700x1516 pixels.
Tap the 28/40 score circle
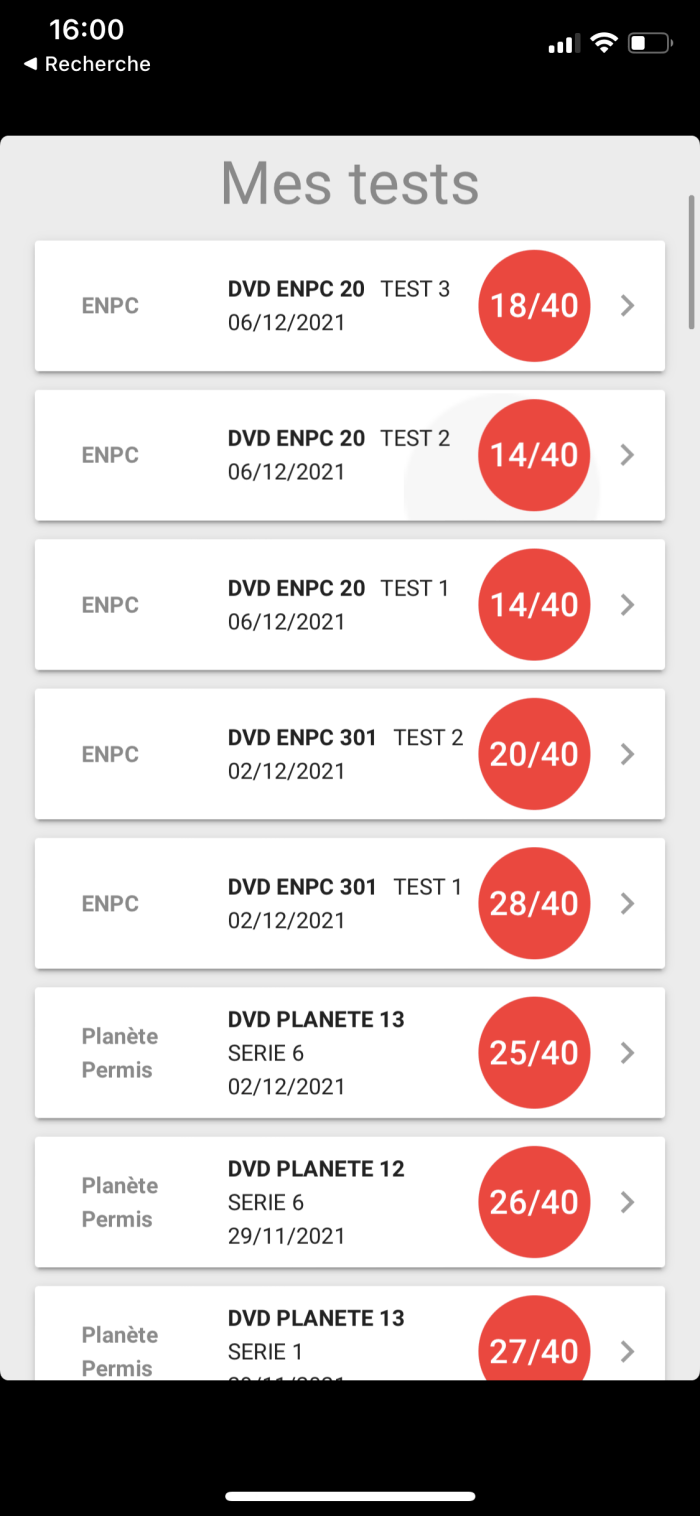[534, 903]
